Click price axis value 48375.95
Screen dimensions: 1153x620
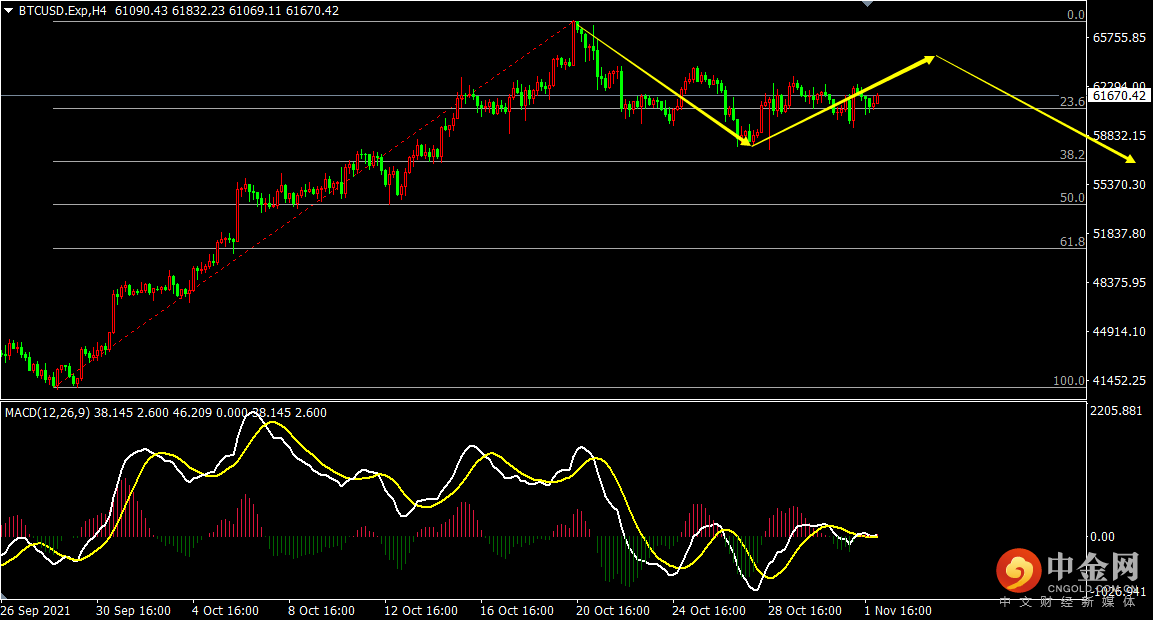(x=1119, y=282)
